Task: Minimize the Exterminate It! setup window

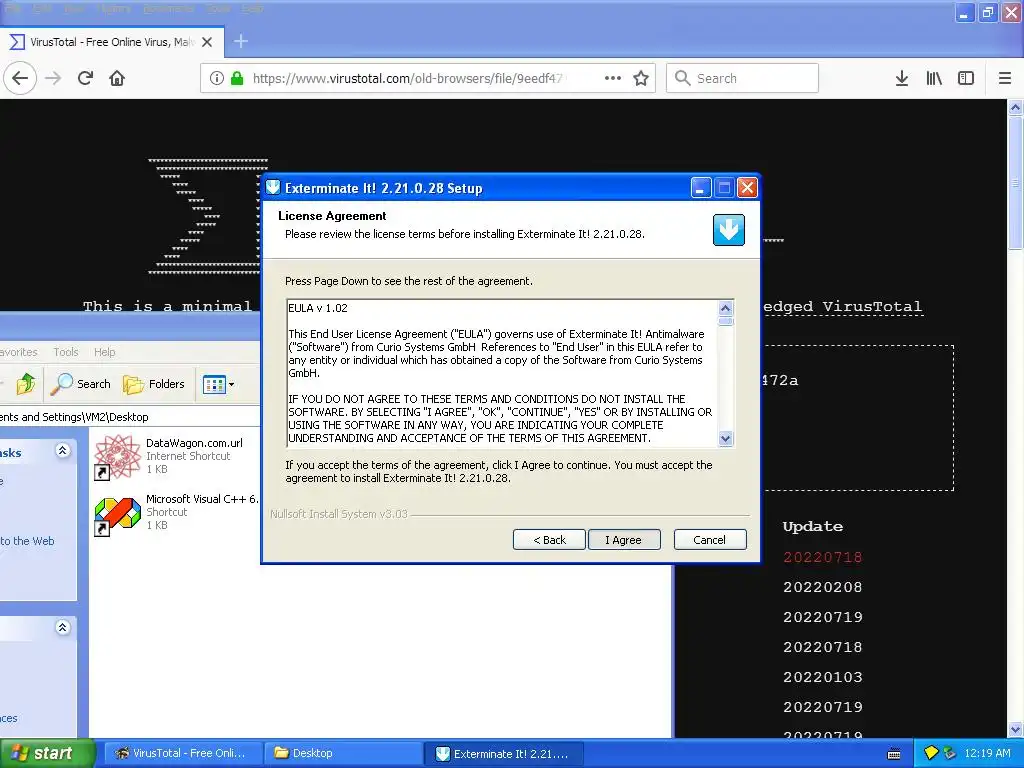Action: coord(701,188)
